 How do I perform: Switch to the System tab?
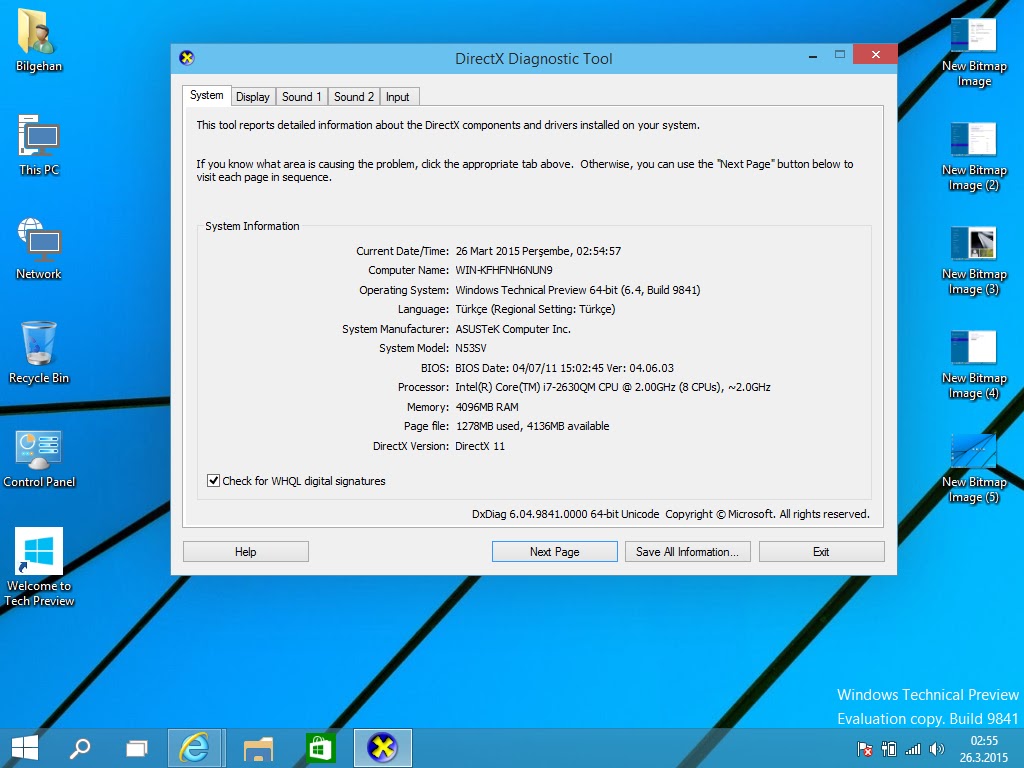click(x=206, y=95)
